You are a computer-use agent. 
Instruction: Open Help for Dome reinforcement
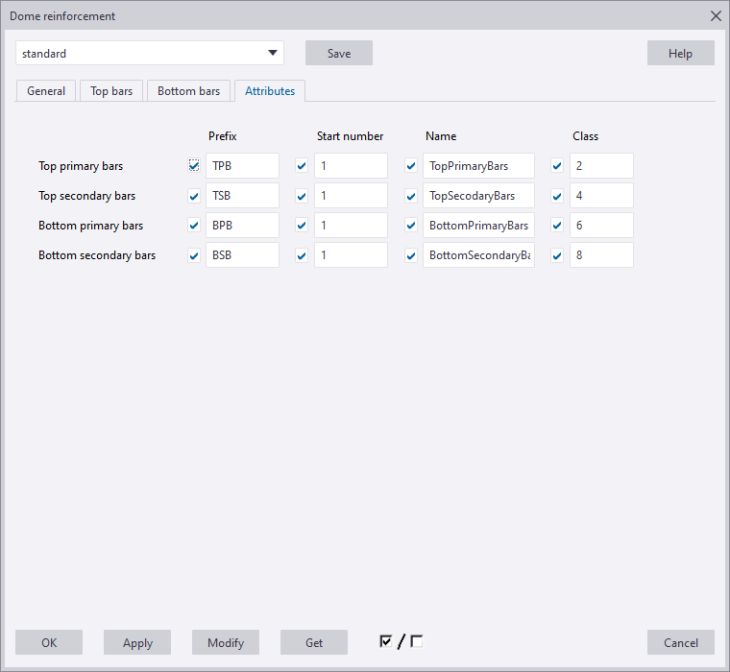pyautogui.click(x=680, y=53)
